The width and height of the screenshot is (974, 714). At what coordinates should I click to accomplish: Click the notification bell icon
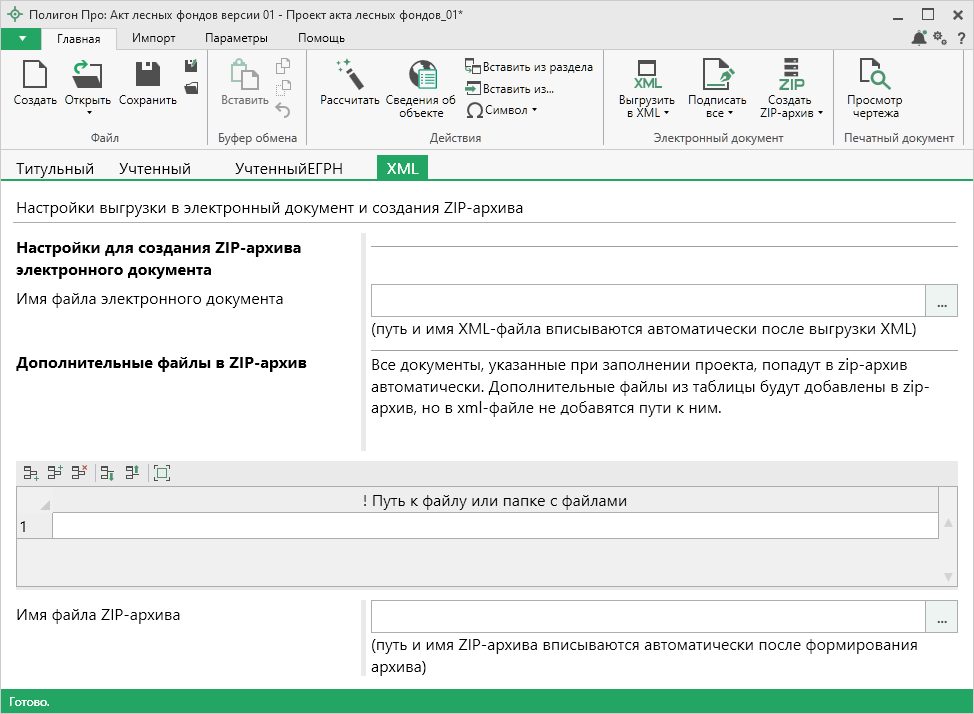[x=919, y=38]
